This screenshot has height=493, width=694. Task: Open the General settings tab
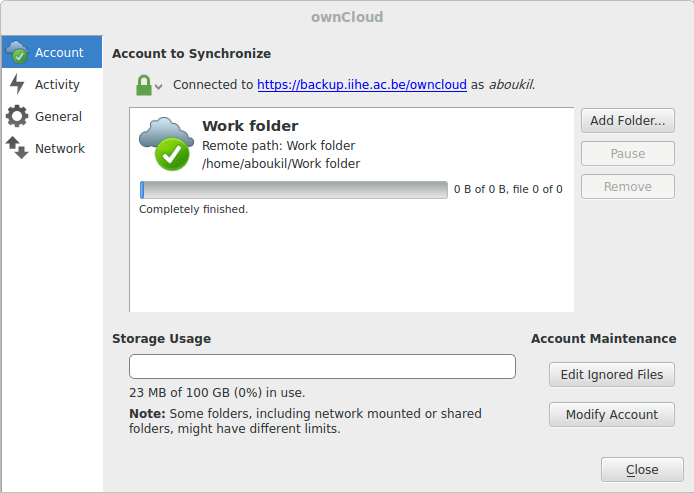58,116
